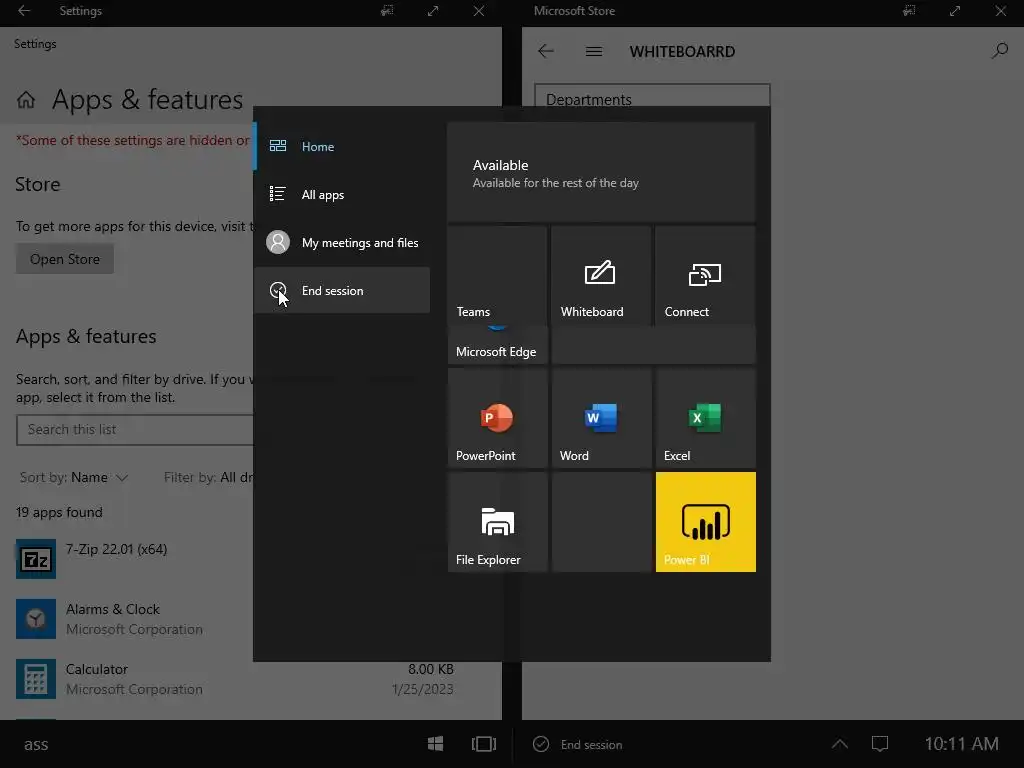Viewport: 1024px width, 768px height.
Task: Expand the Settings window to fullscreen
Action: click(433, 11)
